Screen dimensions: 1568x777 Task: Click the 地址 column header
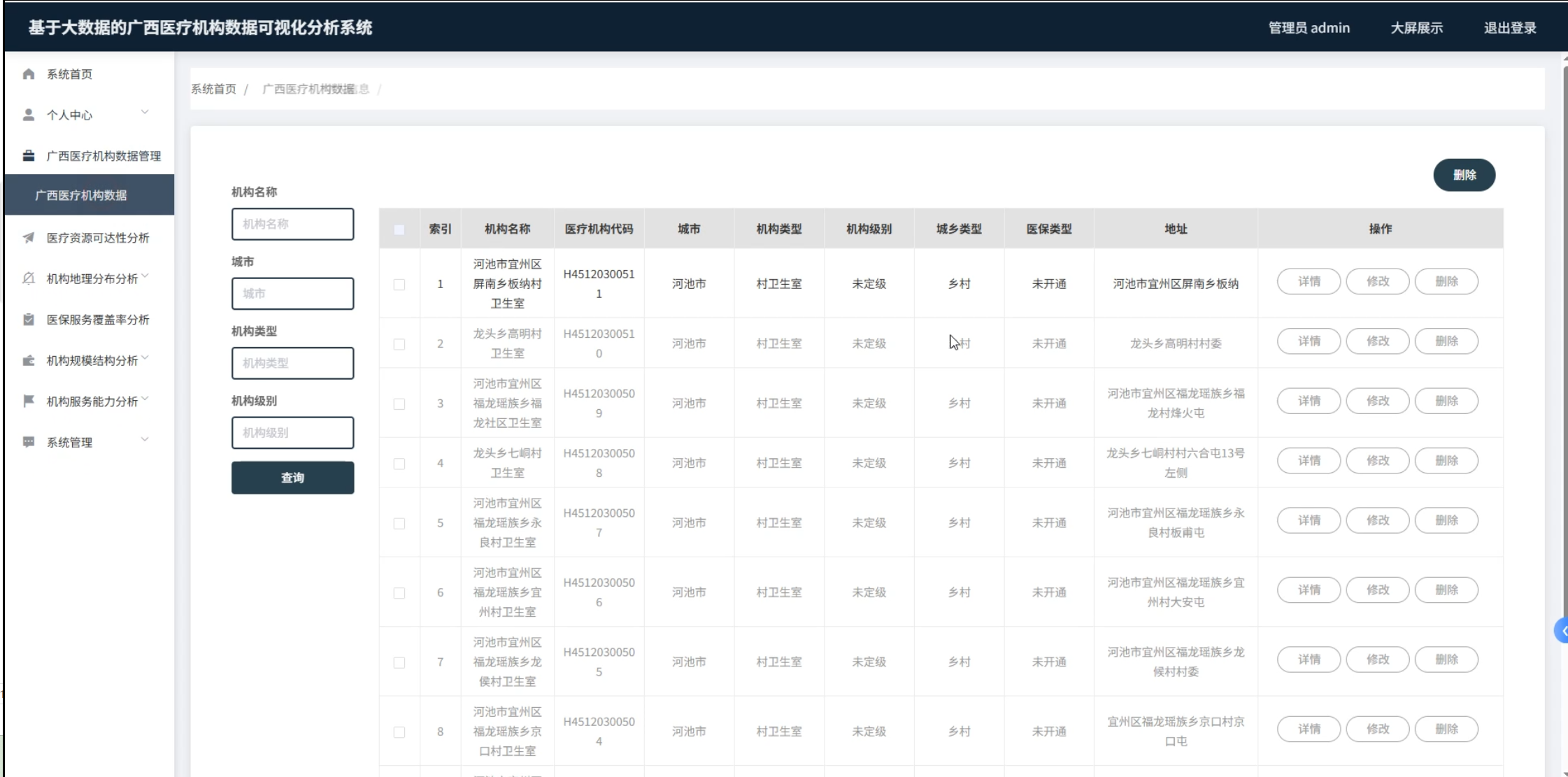pyautogui.click(x=1176, y=229)
